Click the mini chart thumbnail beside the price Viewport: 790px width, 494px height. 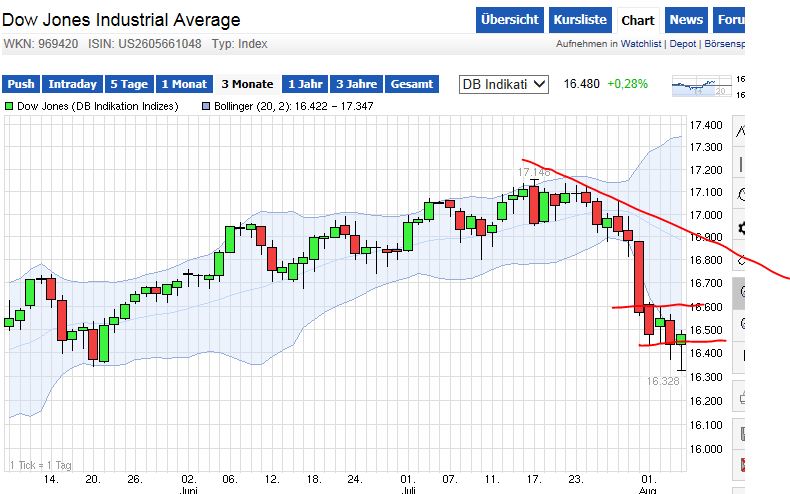(x=703, y=86)
